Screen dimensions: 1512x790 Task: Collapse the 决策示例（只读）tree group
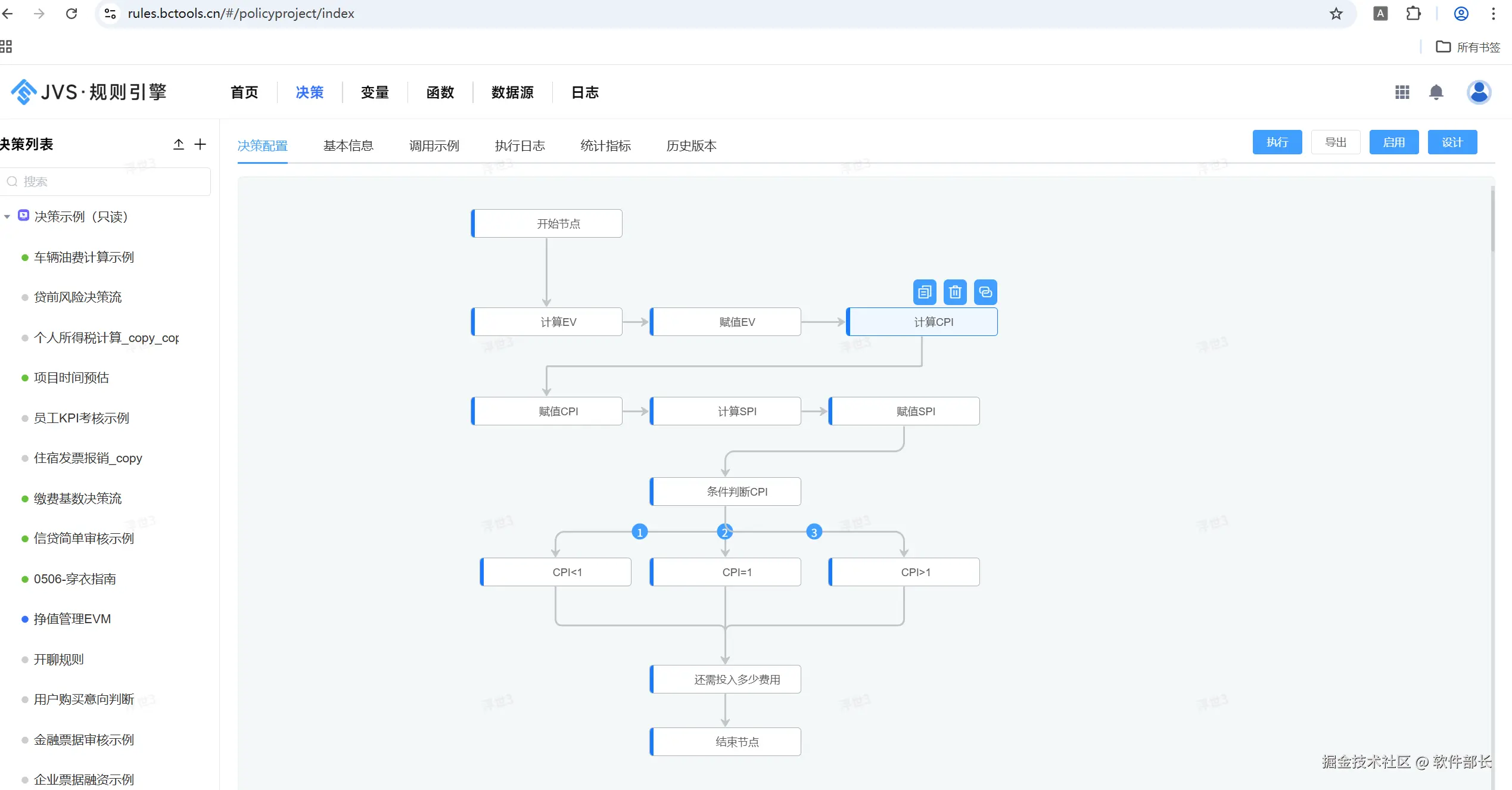coord(7,217)
